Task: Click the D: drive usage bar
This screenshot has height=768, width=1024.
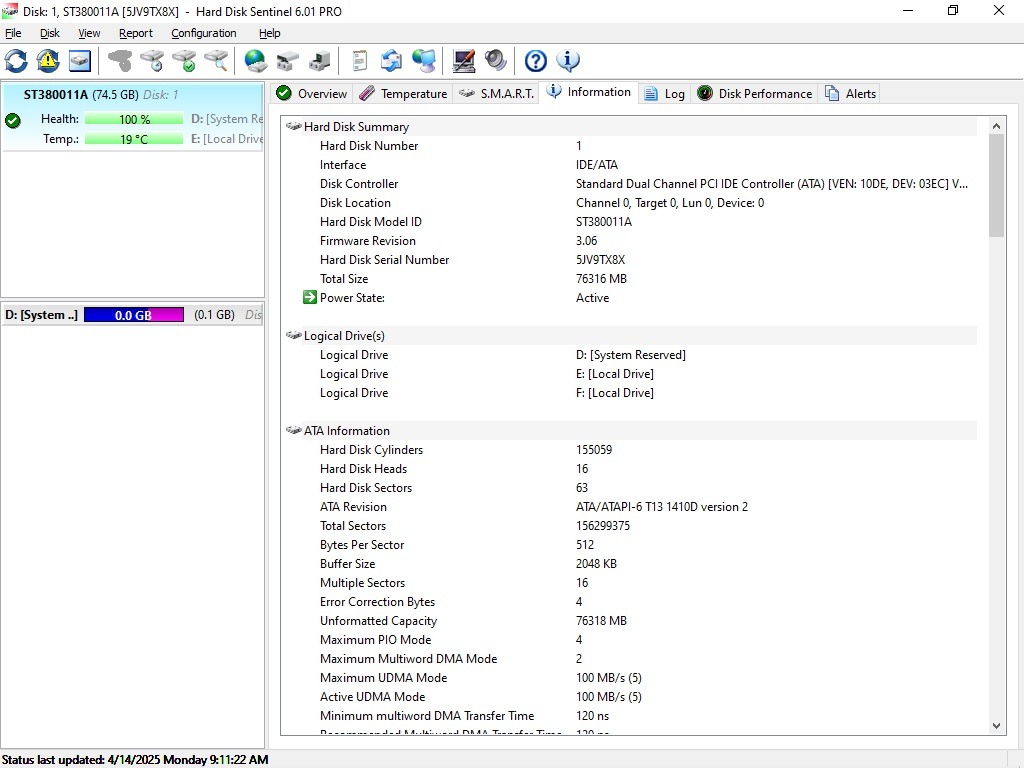Action: (x=134, y=315)
